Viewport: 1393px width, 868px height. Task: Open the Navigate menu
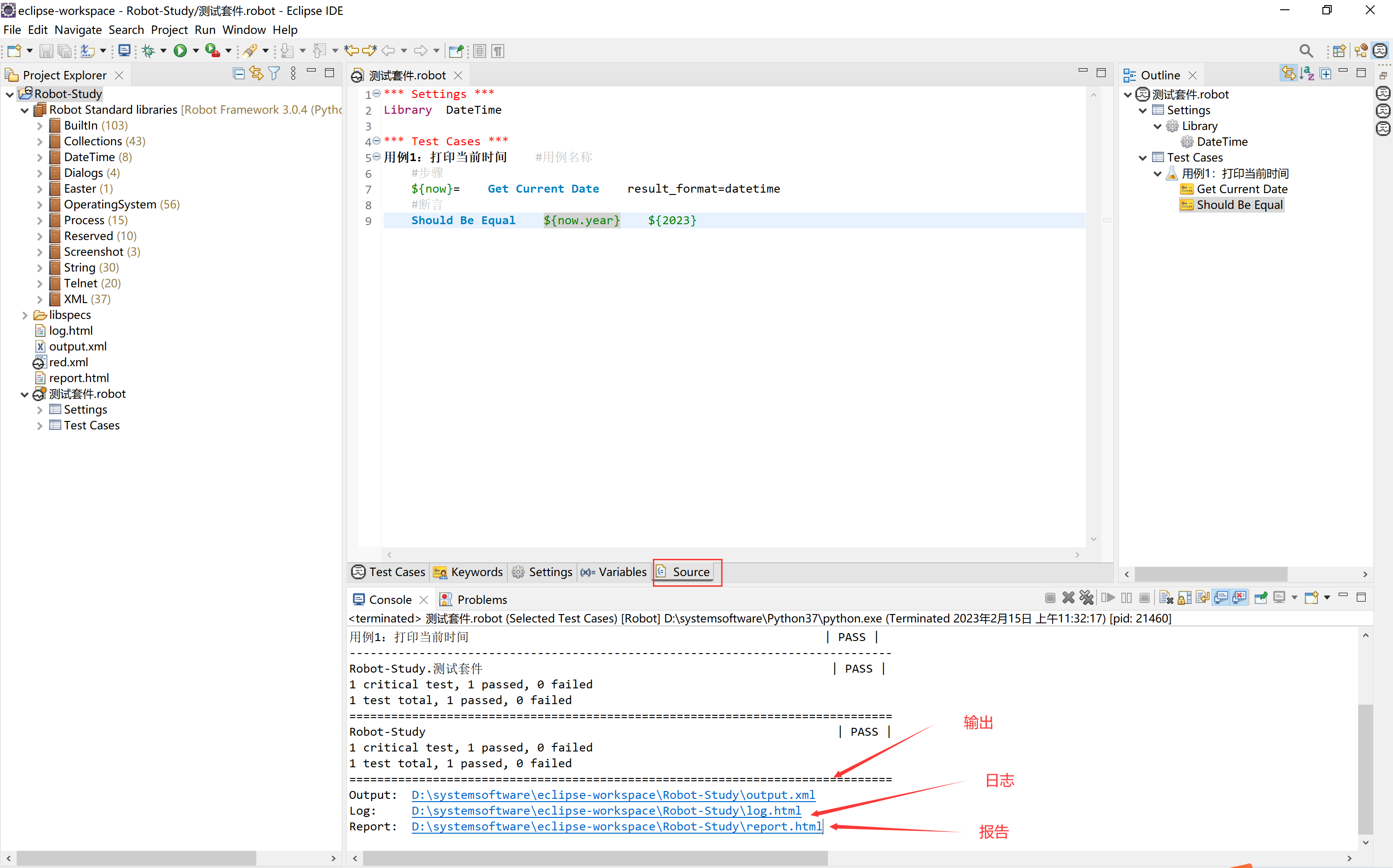[78, 30]
